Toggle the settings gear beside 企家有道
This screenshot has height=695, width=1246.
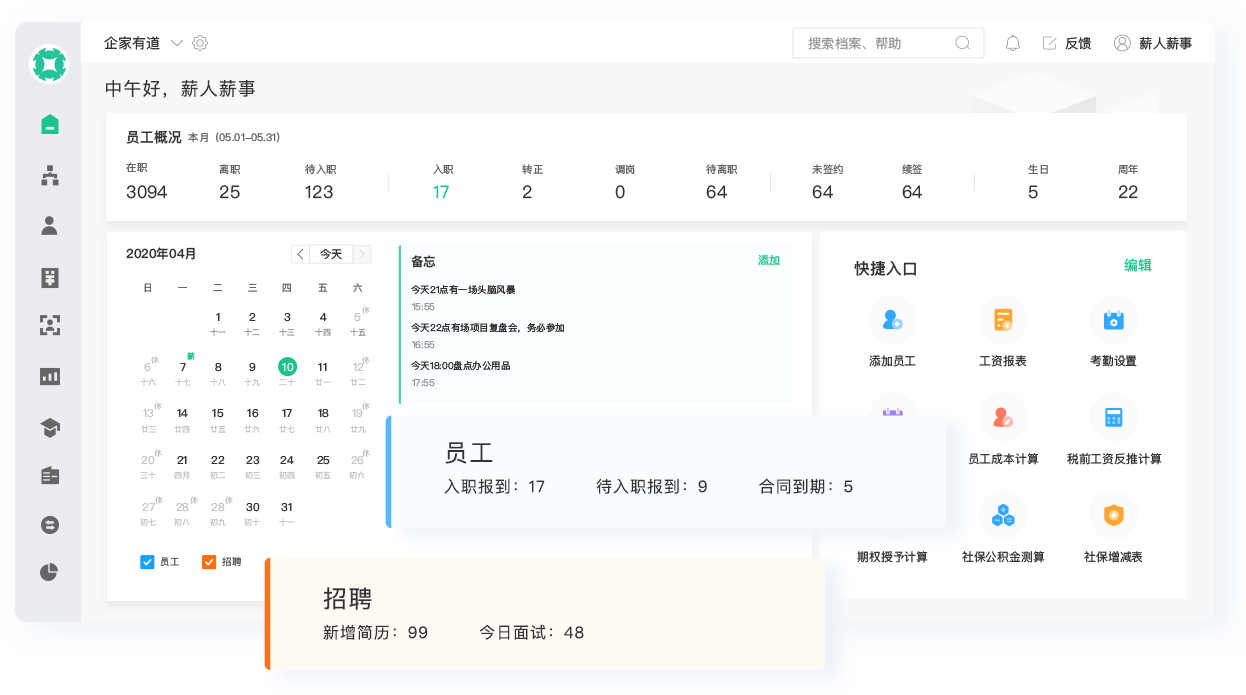click(198, 43)
